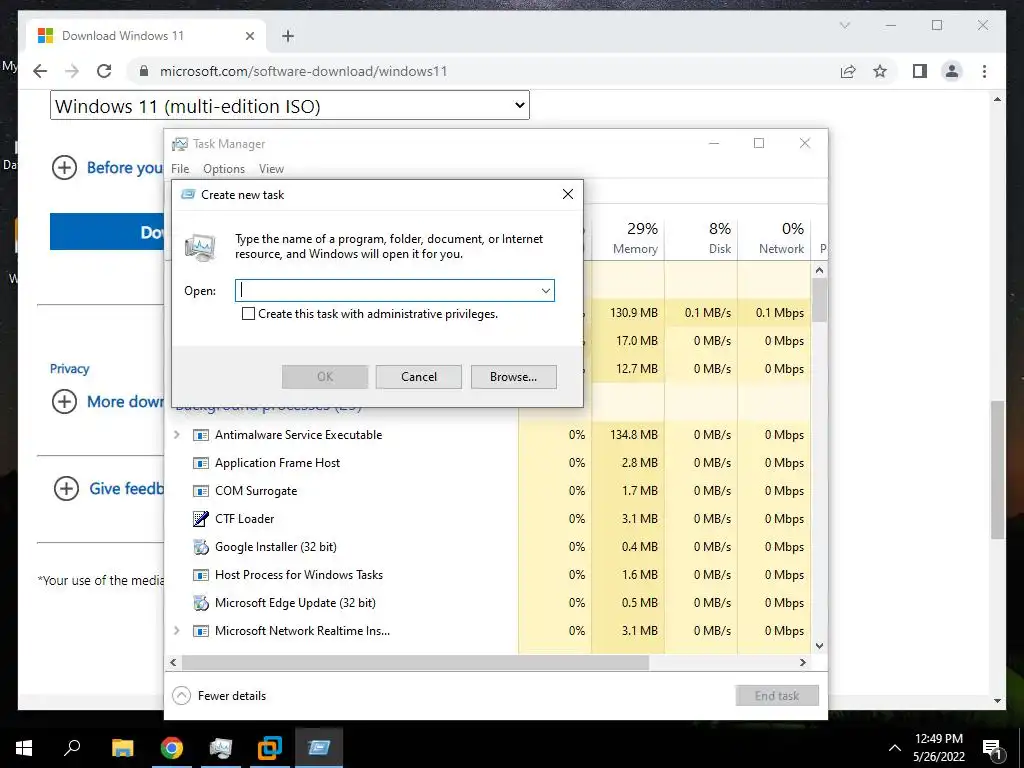
Task: Click the Chrome icon on the taskbar
Action: pyautogui.click(x=172, y=748)
